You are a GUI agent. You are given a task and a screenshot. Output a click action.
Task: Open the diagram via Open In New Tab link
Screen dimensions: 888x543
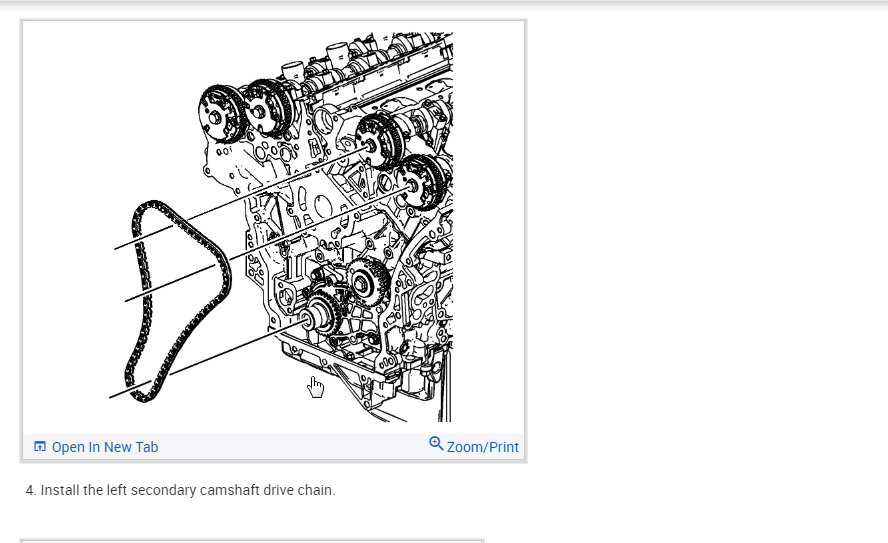pos(105,447)
